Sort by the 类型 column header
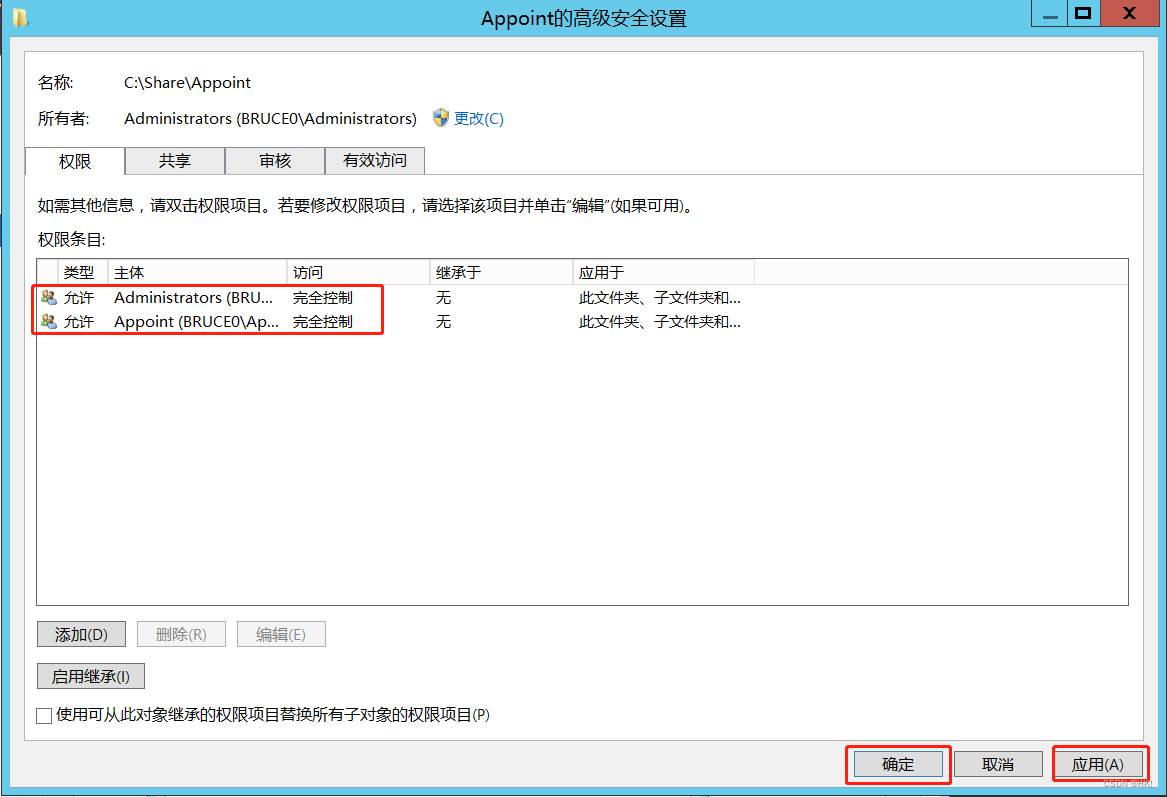 tap(83, 272)
